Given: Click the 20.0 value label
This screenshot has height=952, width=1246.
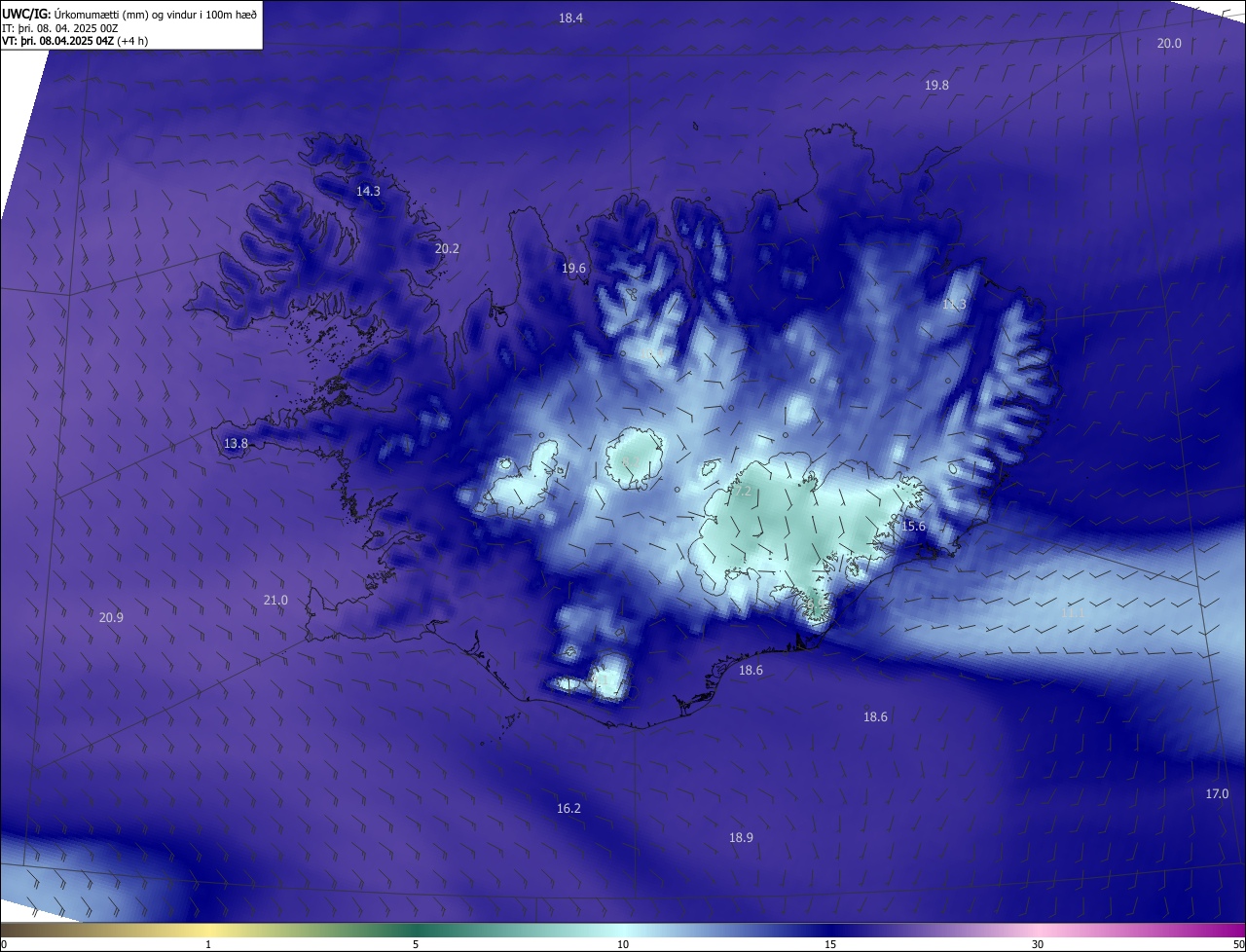Looking at the screenshot, I should (1169, 43).
